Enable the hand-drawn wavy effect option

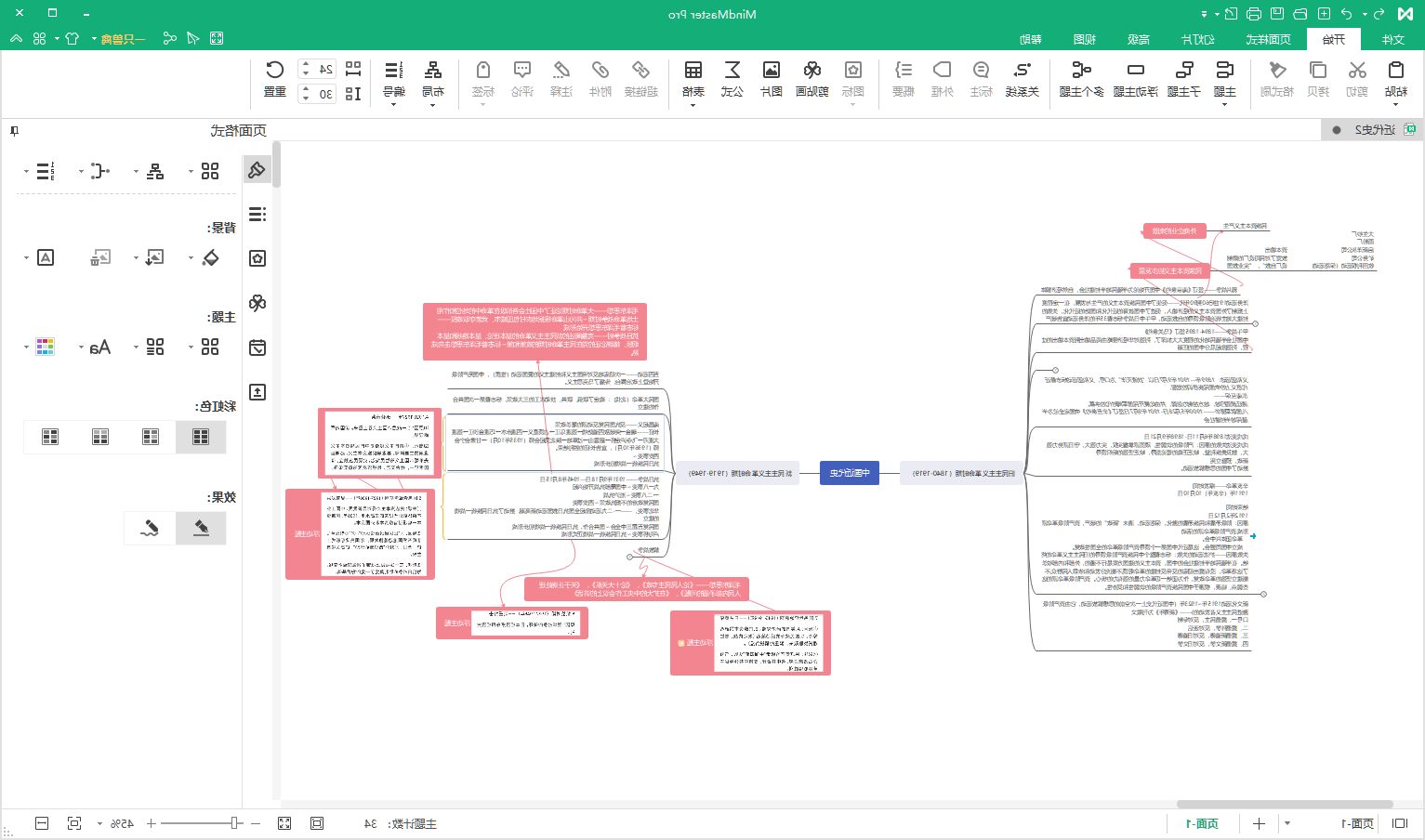[x=151, y=528]
